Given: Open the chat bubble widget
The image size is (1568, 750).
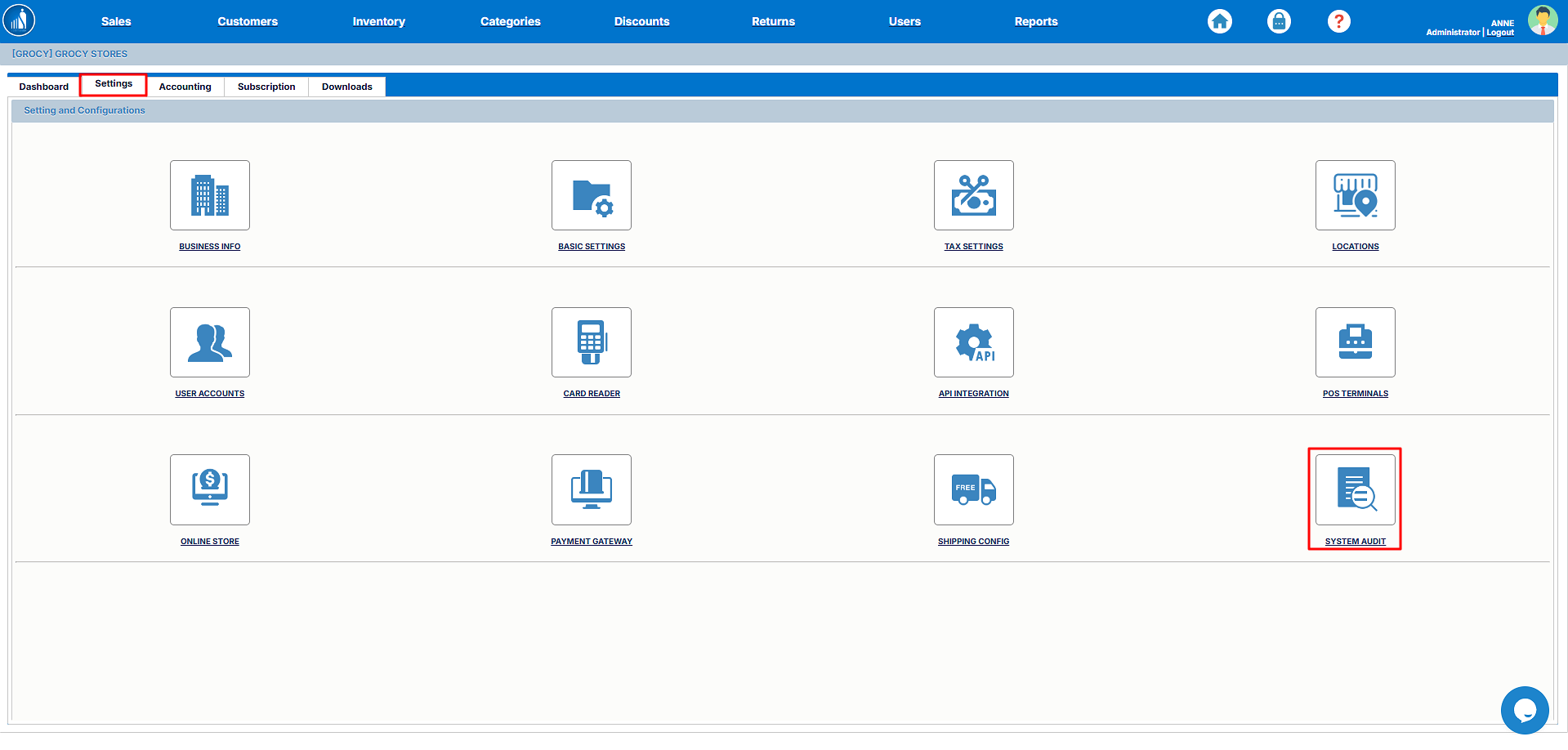Looking at the screenshot, I should pos(1524,710).
